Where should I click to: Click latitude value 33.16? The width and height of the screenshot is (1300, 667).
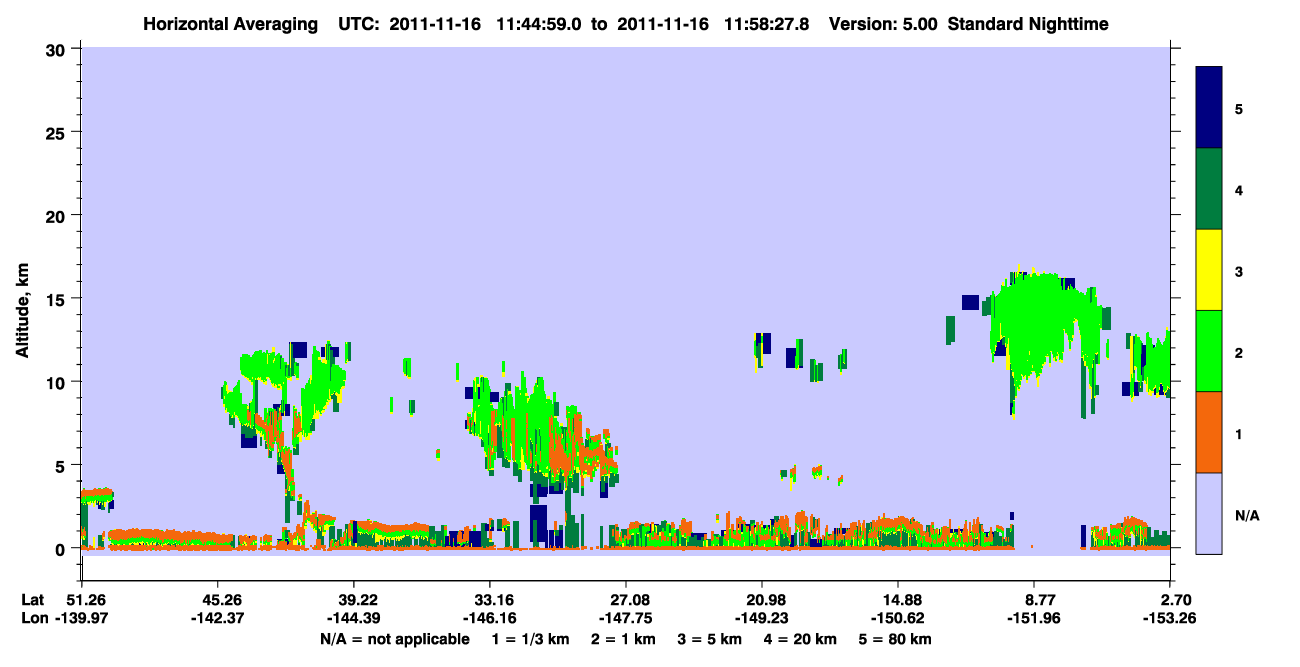[x=489, y=600]
